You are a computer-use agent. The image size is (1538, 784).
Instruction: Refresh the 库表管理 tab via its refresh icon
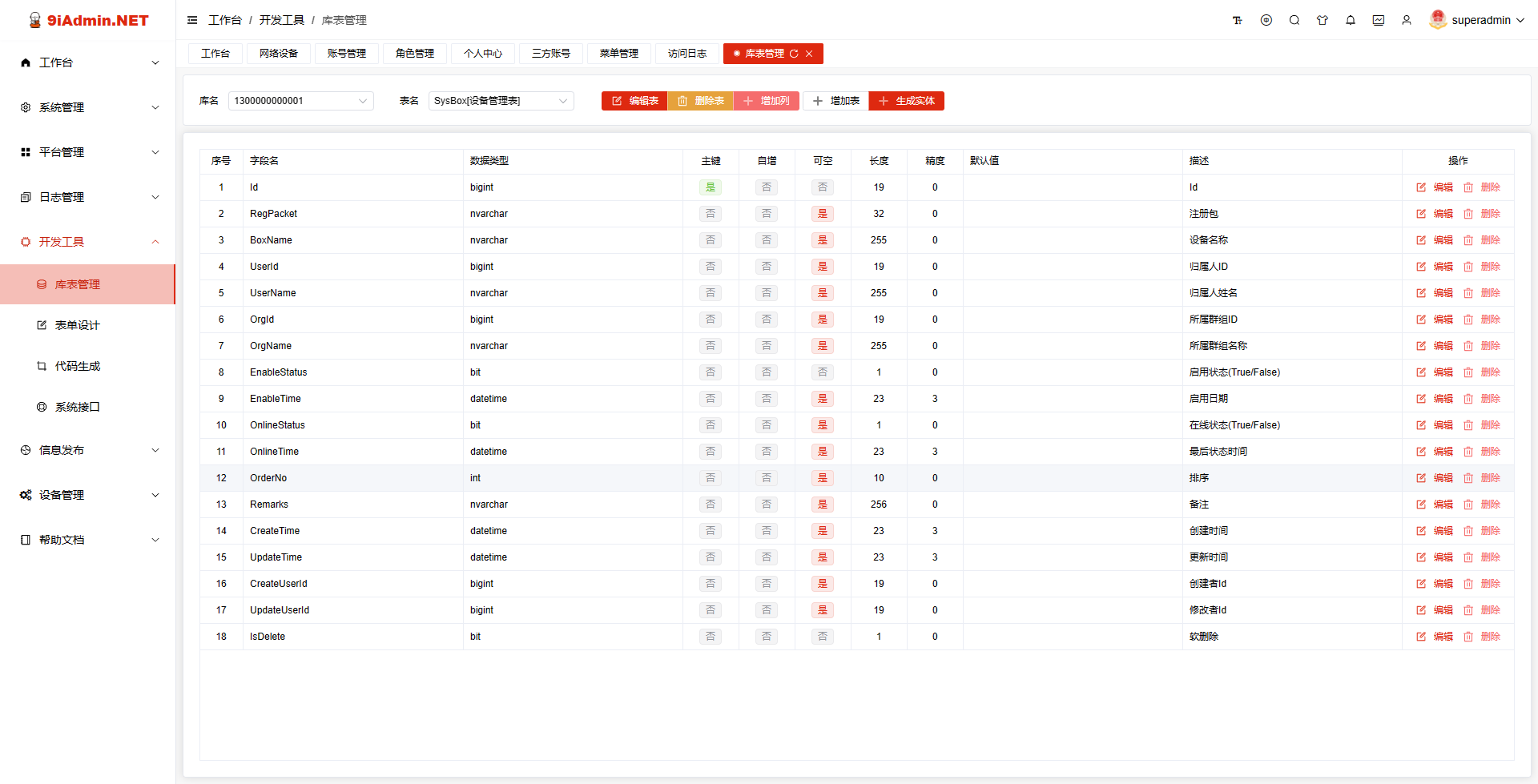point(794,54)
